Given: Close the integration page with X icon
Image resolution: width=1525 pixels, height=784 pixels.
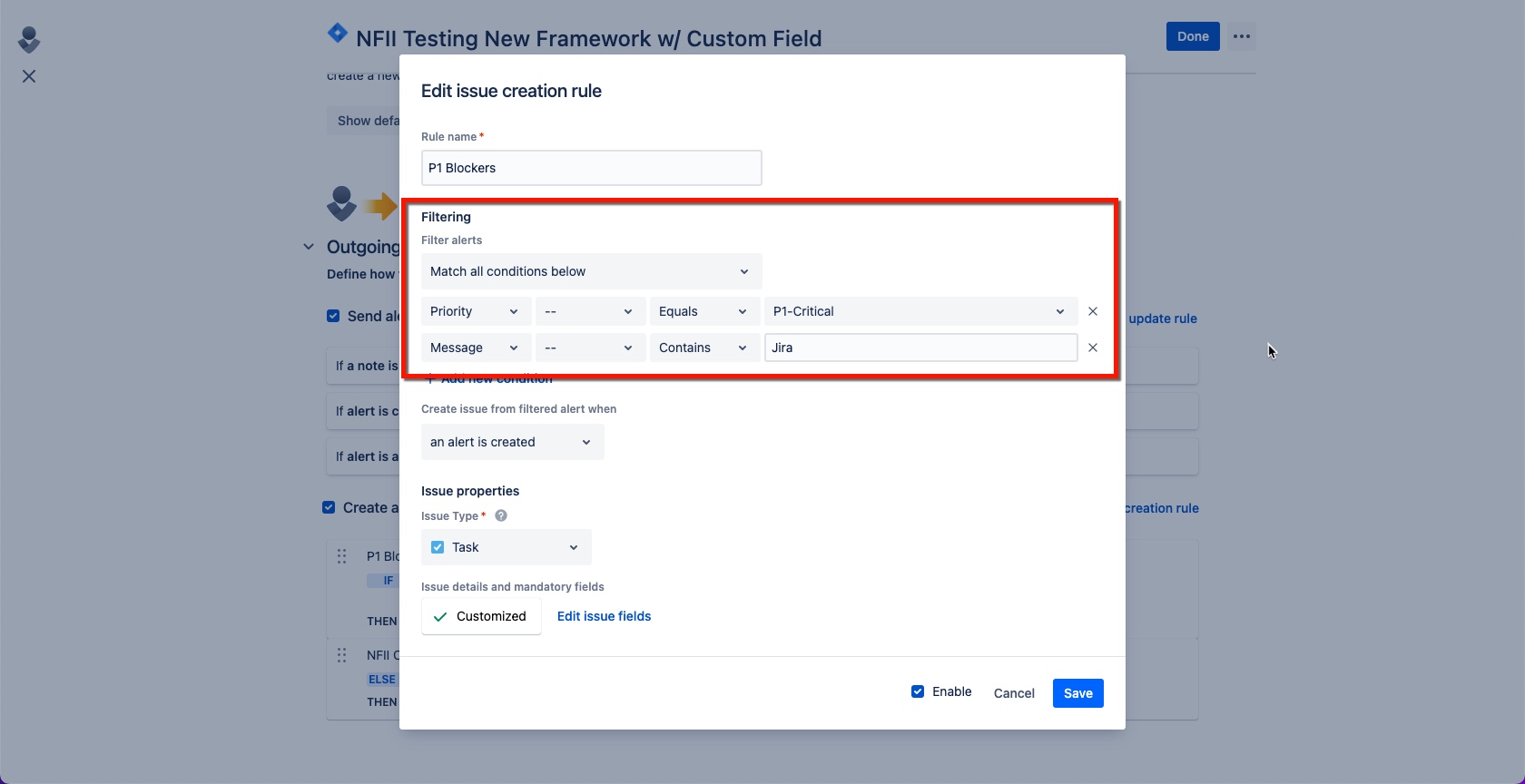Looking at the screenshot, I should pyautogui.click(x=29, y=76).
